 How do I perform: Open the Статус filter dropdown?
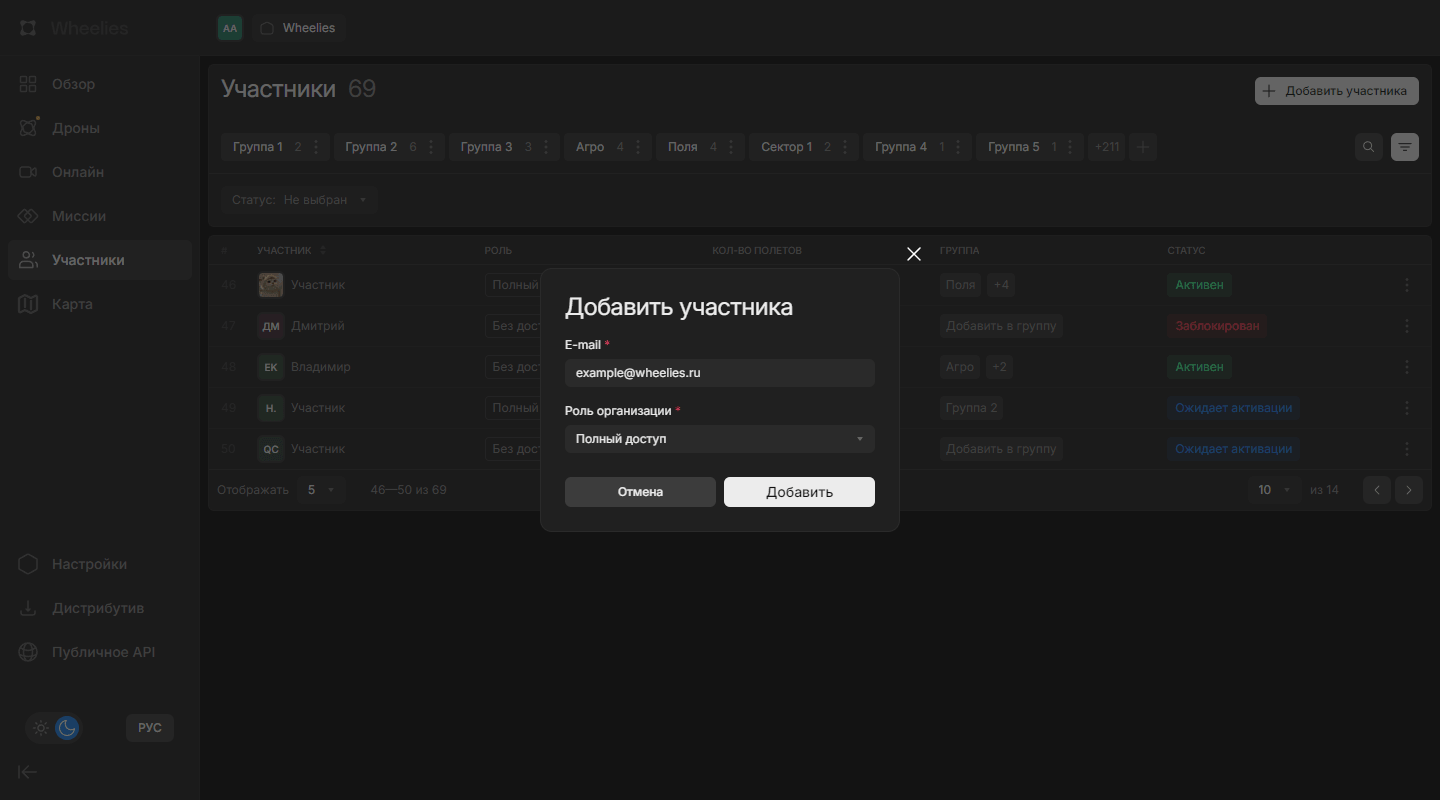click(x=299, y=200)
